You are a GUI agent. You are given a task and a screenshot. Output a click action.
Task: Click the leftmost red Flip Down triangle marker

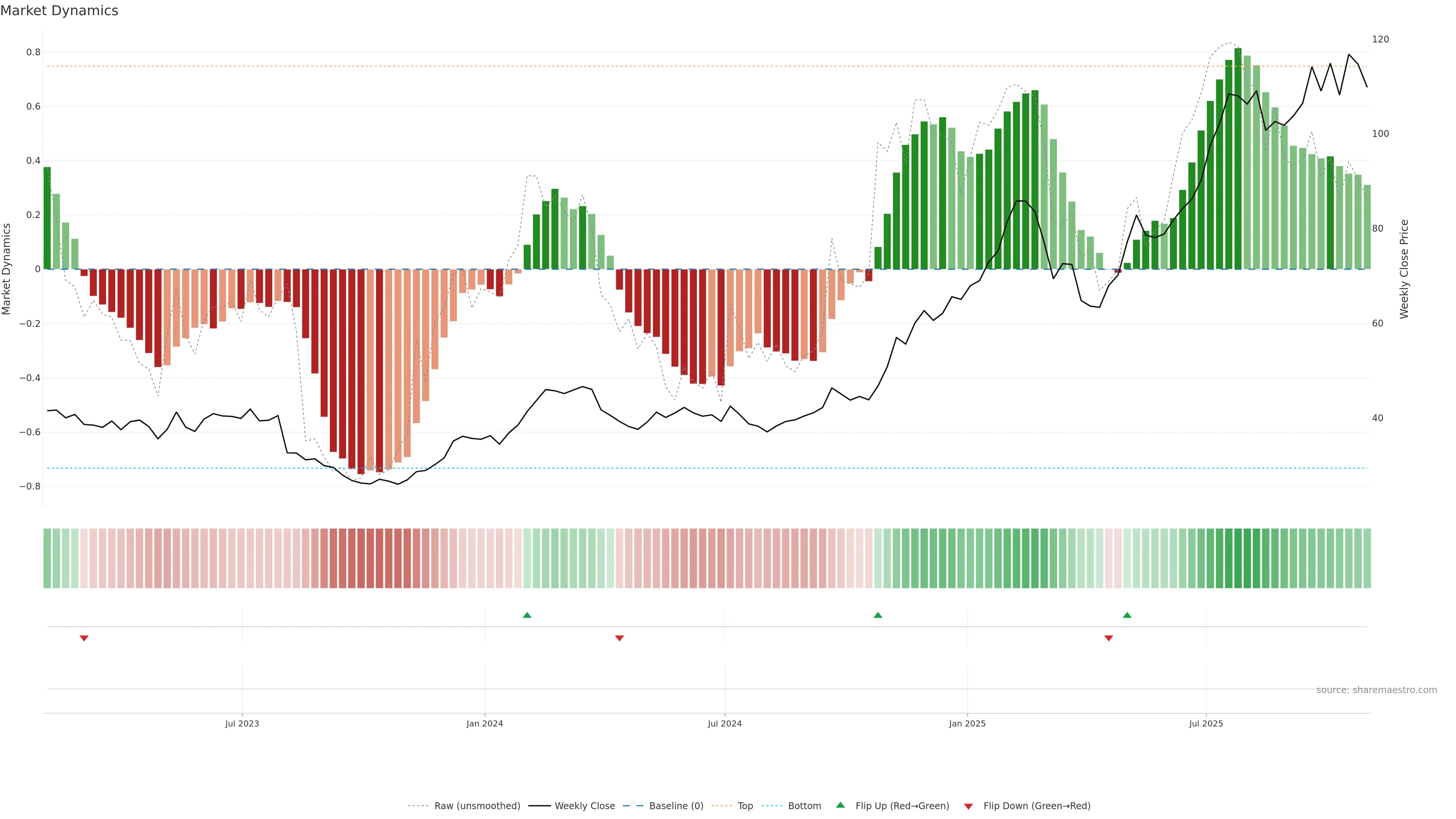[84, 638]
